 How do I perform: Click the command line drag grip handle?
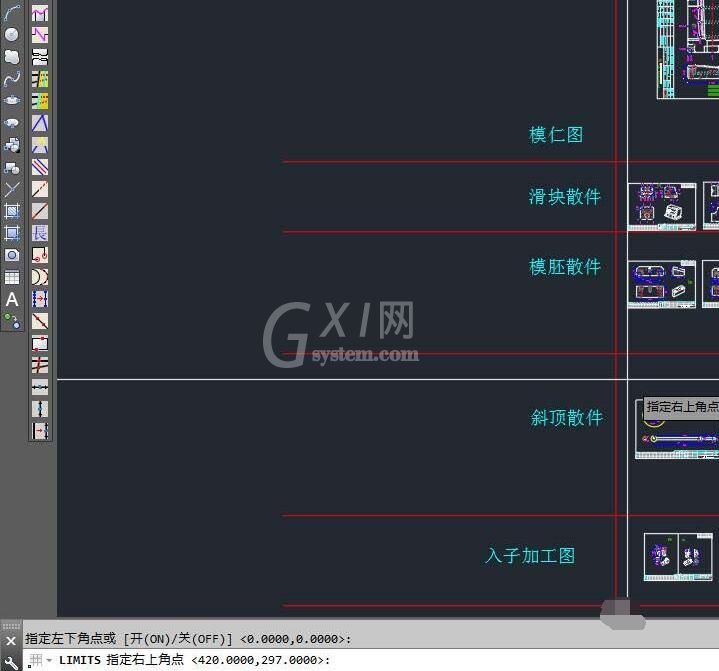[11, 626]
